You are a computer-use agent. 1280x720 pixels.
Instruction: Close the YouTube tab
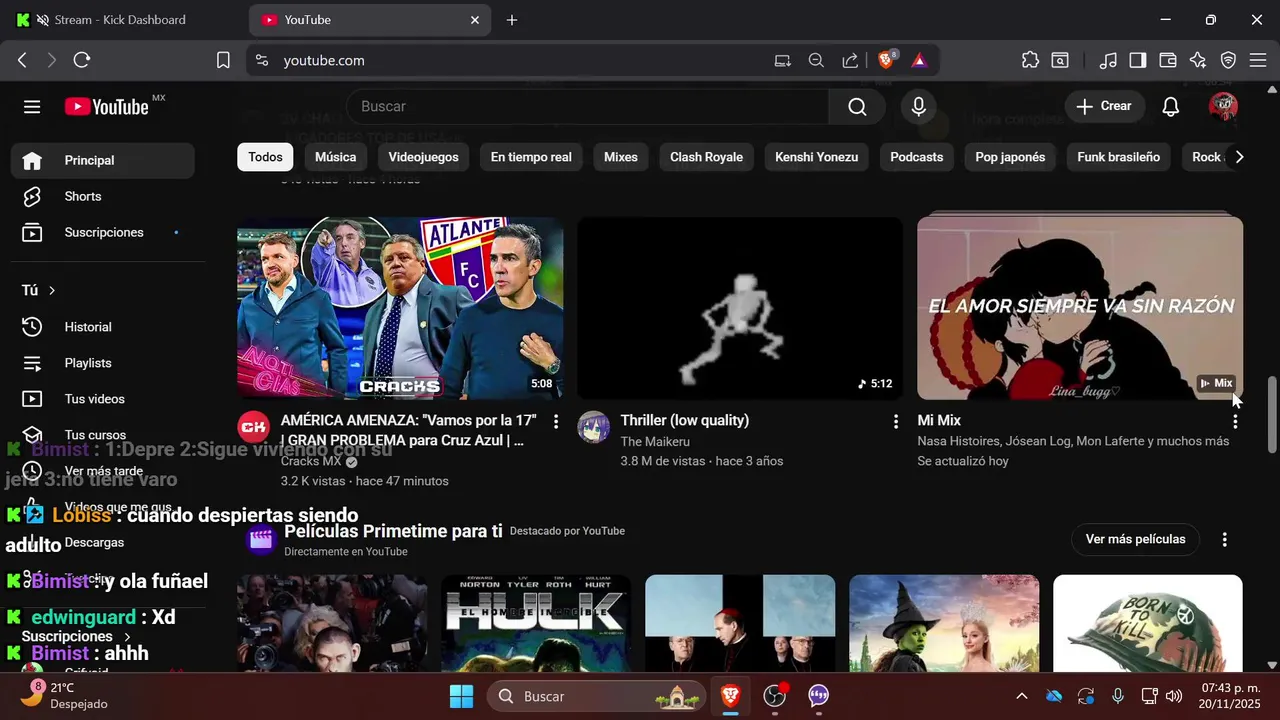click(x=475, y=20)
